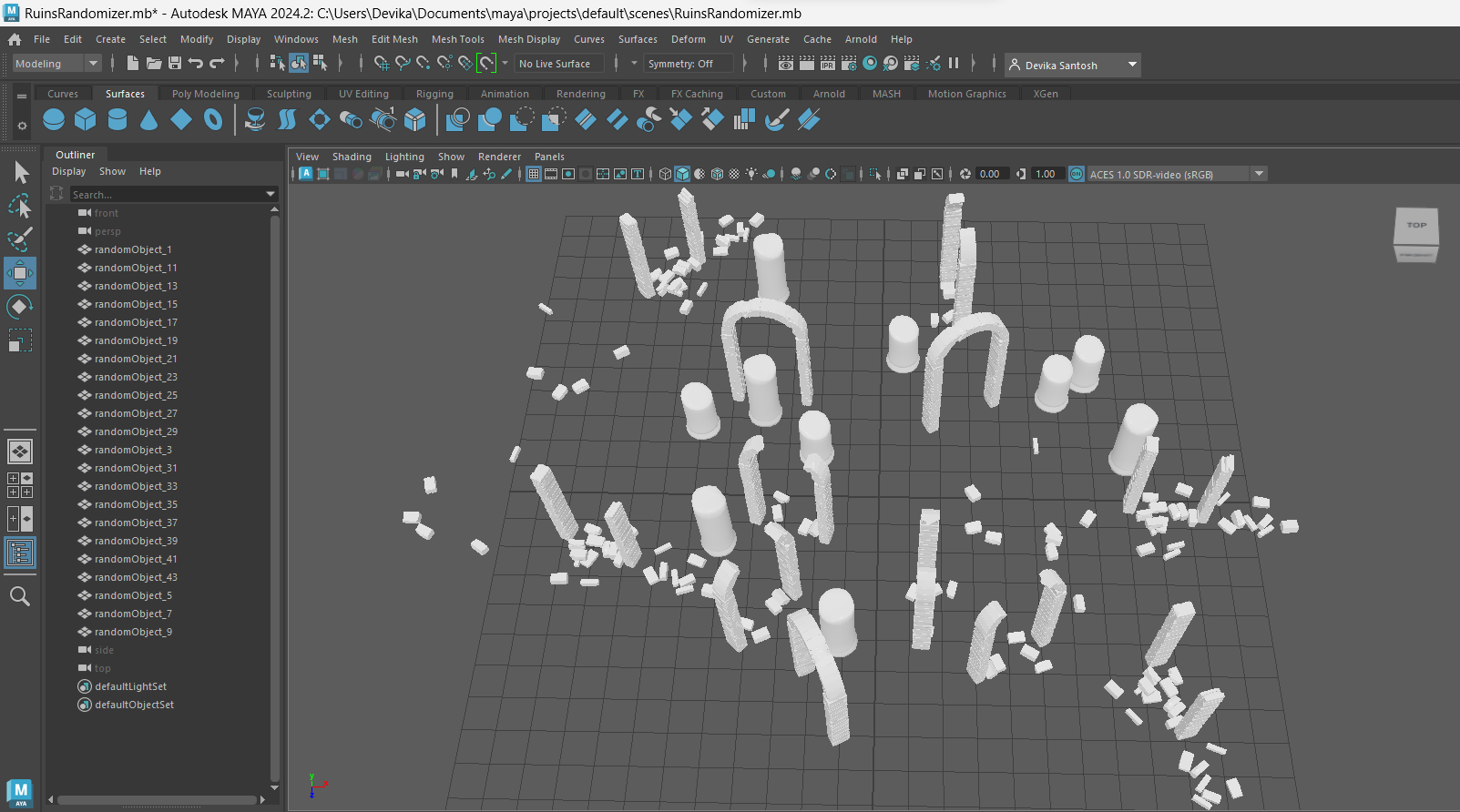Toggle Pause Viewport 2.0 button
Image resolution: width=1460 pixels, height=812 pixels.
[954, 63]
